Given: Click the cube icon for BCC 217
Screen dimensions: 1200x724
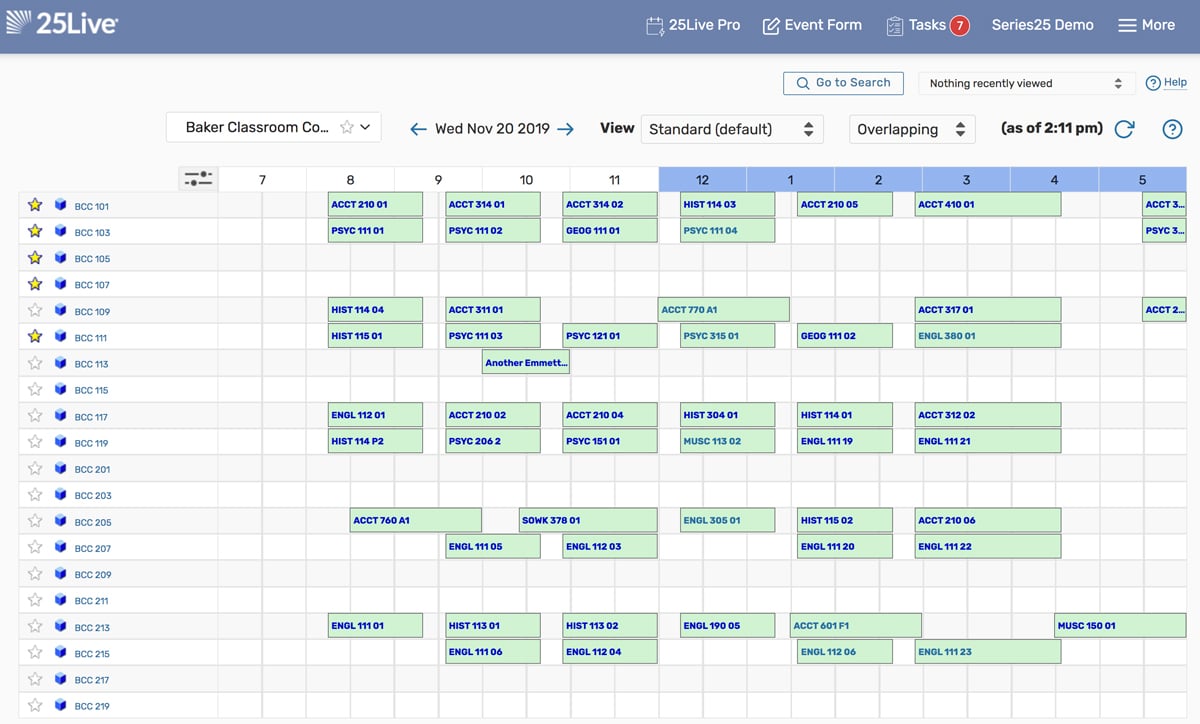Looking at the screenshot, I should click(60, 679).
